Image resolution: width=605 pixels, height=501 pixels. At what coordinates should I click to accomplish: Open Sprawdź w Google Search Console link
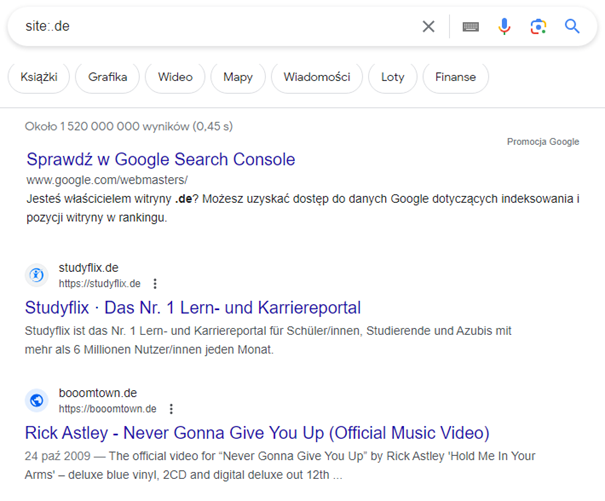[x=161, y=159]
